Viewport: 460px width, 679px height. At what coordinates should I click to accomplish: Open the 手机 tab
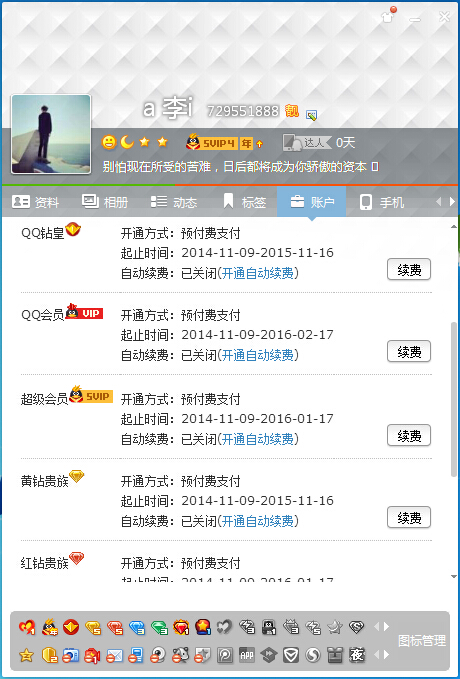point(382,202)
